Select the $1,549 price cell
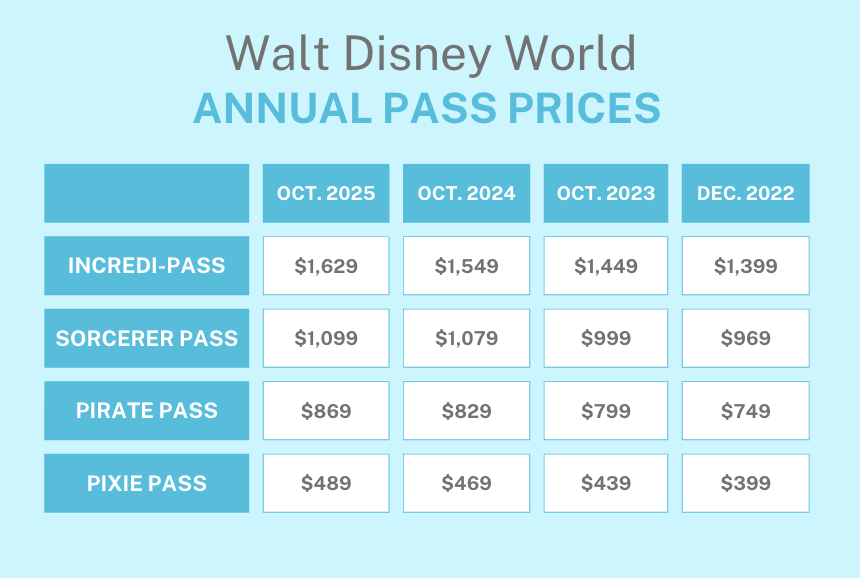 pyautogui.click(x=466, y=266)
